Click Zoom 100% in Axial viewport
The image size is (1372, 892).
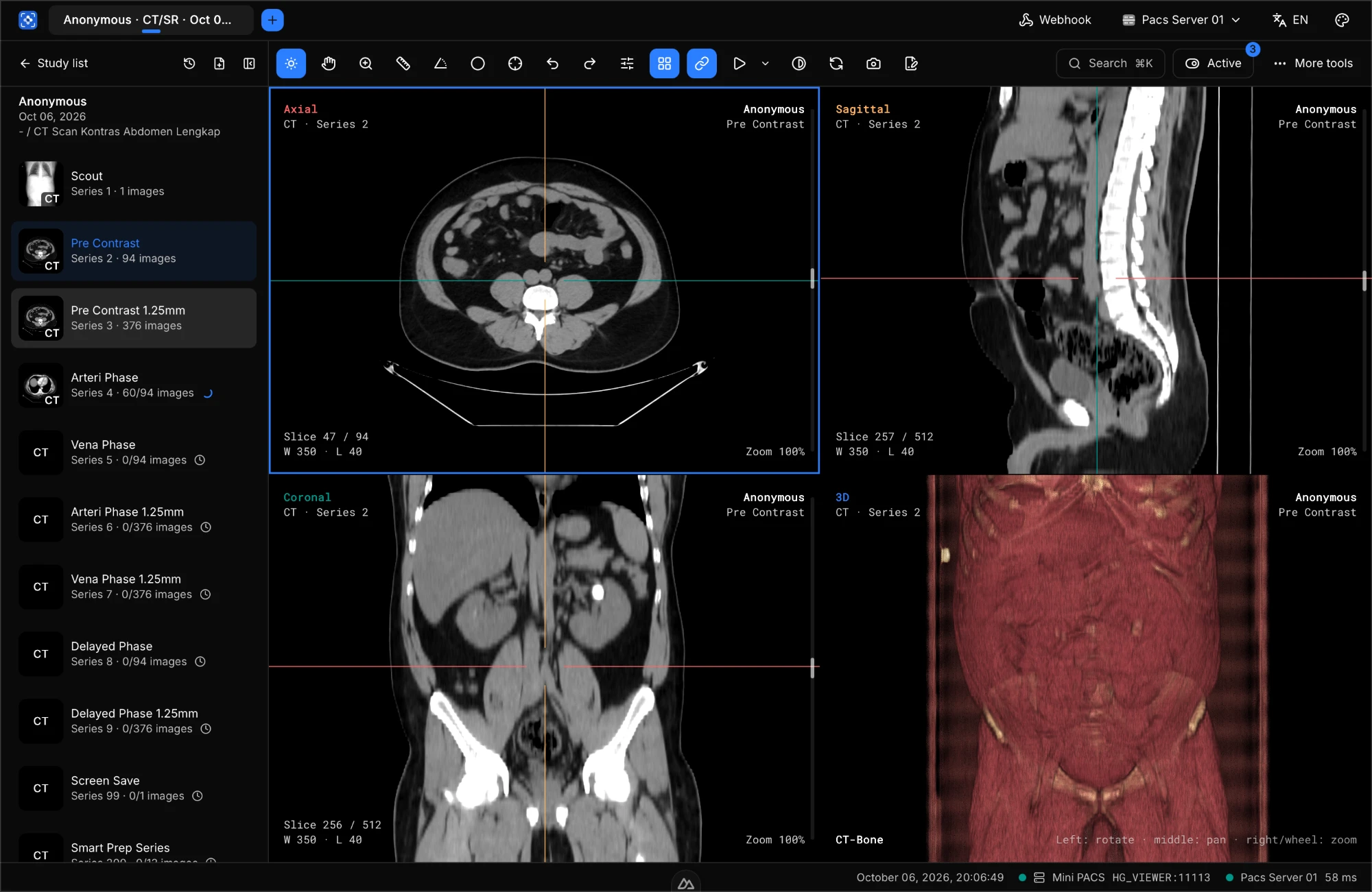coord(775,452)
